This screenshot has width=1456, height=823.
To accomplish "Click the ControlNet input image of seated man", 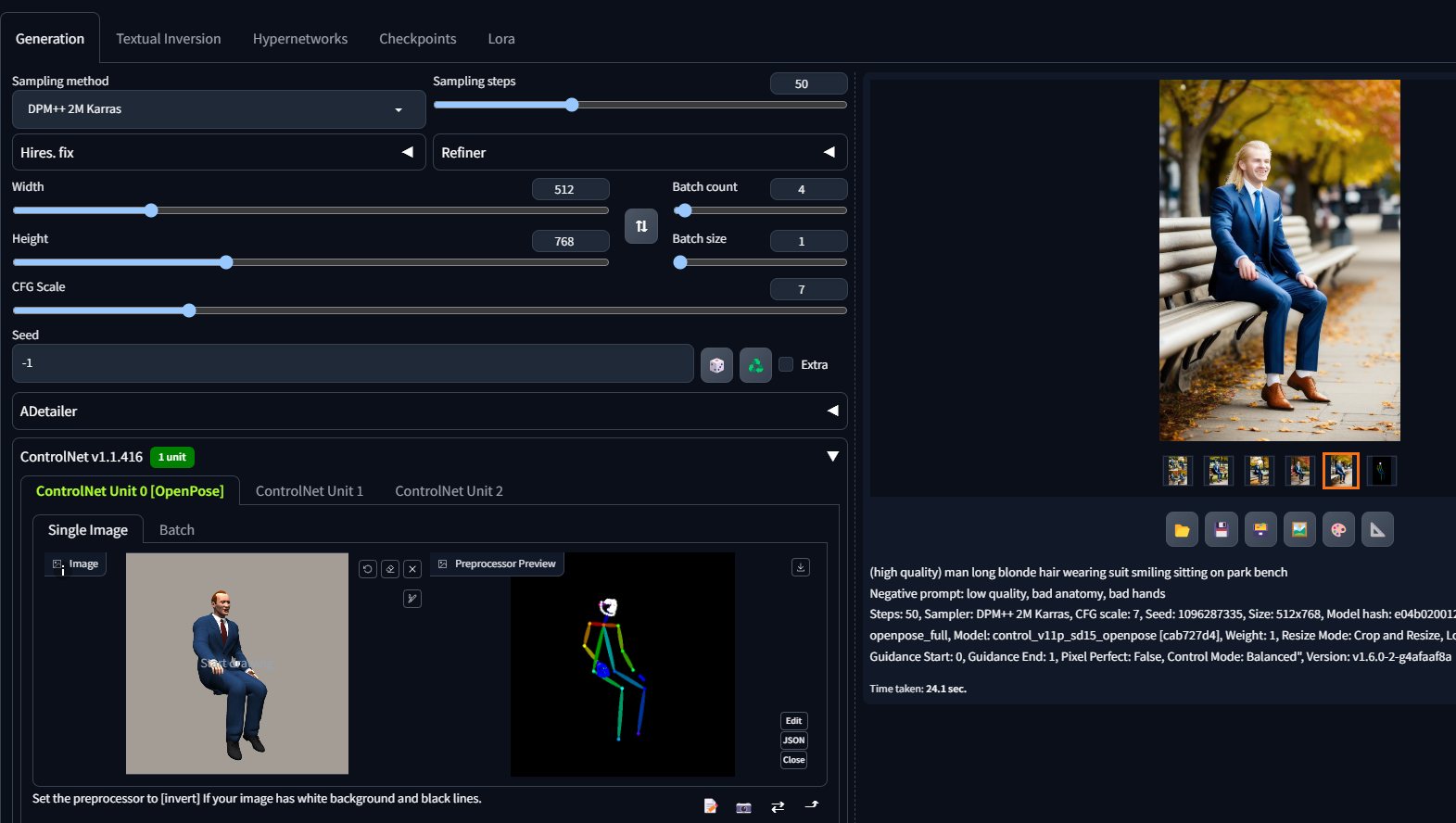I will click(x=237, y=664).
